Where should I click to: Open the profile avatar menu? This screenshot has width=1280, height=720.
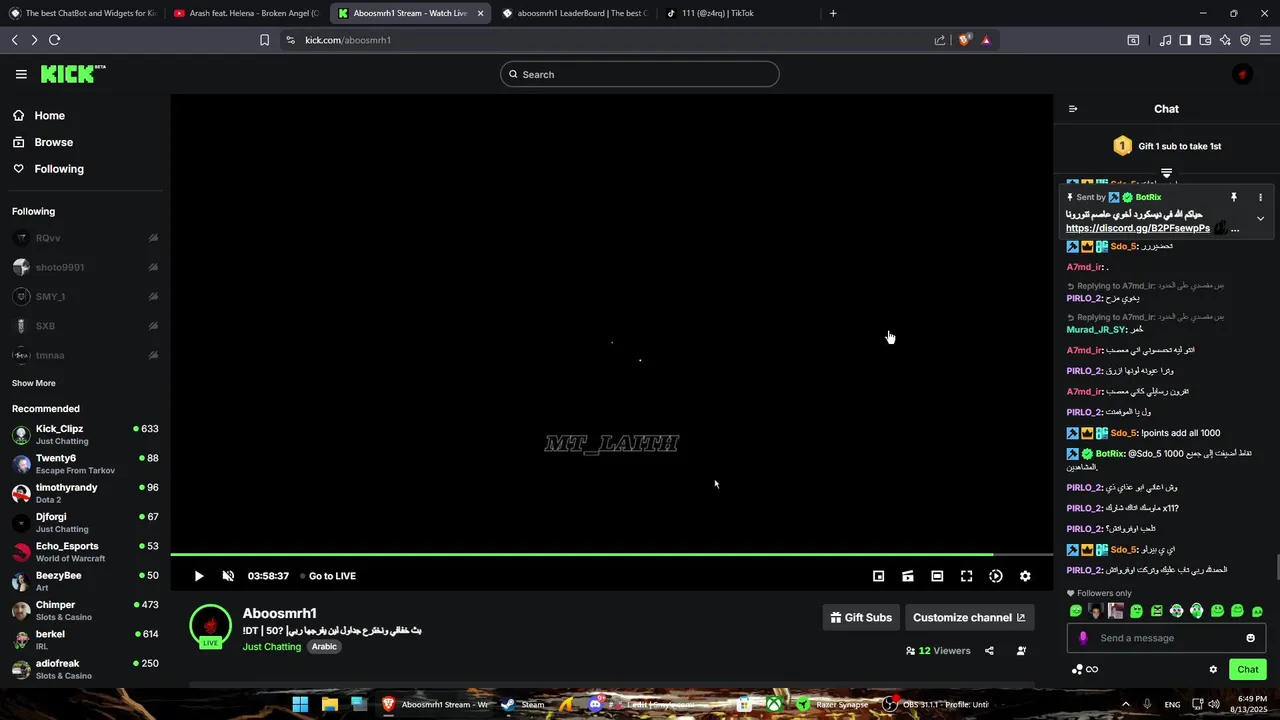1242,74
